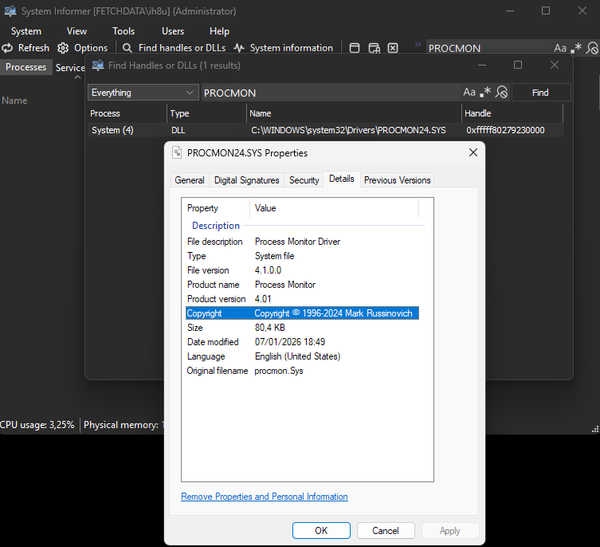The width and height of the screenshot is (600, 547).
Task: Switch to the Previous Versions tab
Action: [x=397, y=180]
